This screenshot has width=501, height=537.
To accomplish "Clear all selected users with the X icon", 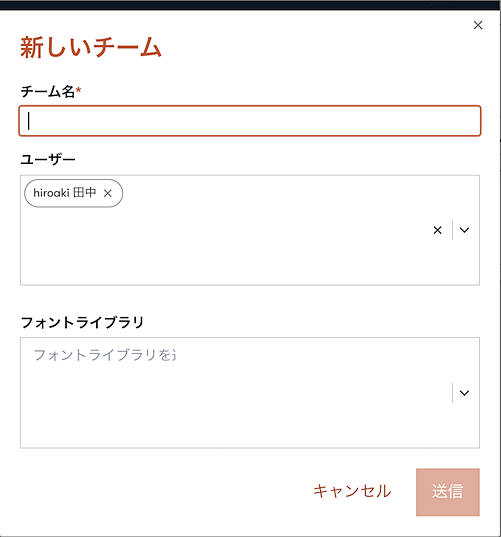I will click(437, 230).
